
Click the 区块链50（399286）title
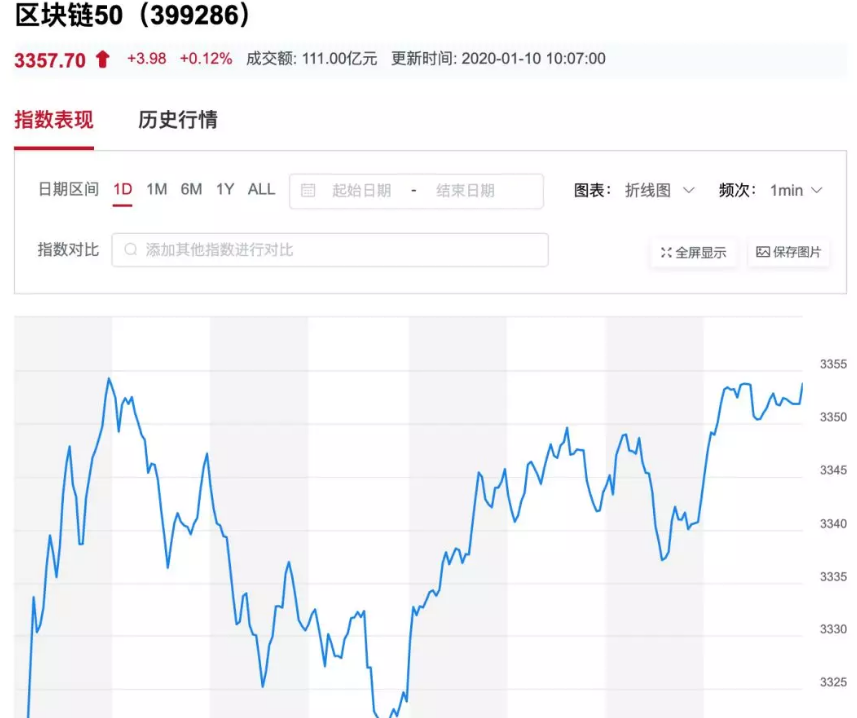133,15
